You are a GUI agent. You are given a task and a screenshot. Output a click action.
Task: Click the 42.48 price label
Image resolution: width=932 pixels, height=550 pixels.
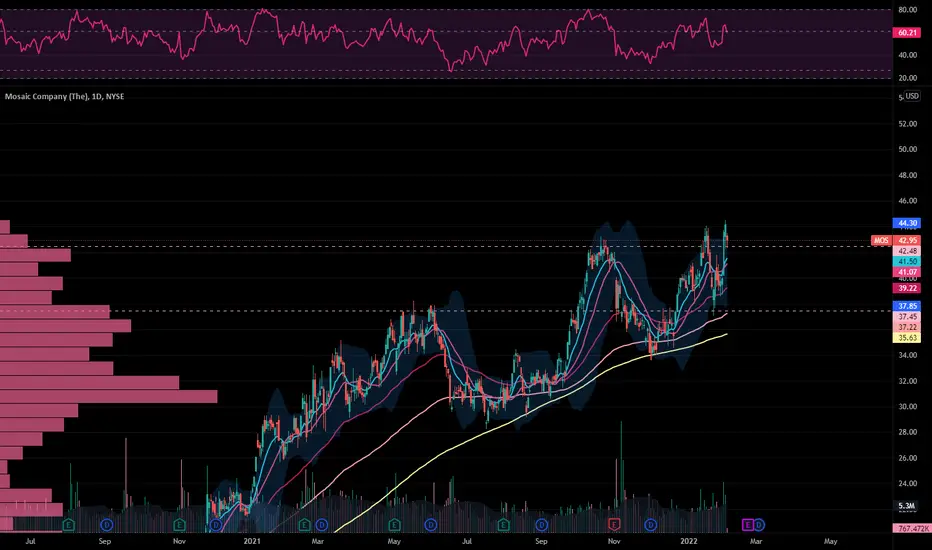(907, 251)
